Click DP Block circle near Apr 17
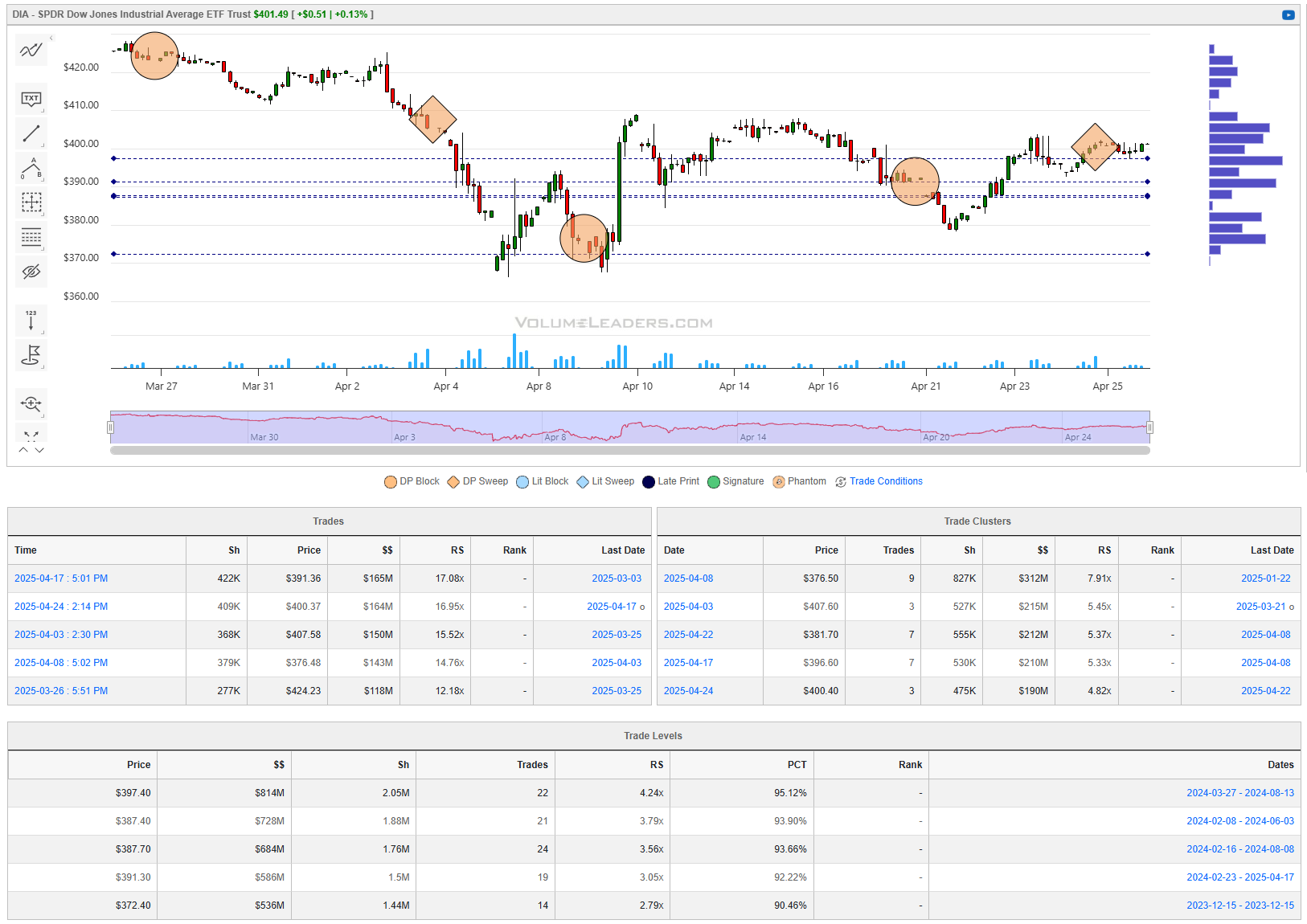The image size is (1307, 924). click(915, 182)
